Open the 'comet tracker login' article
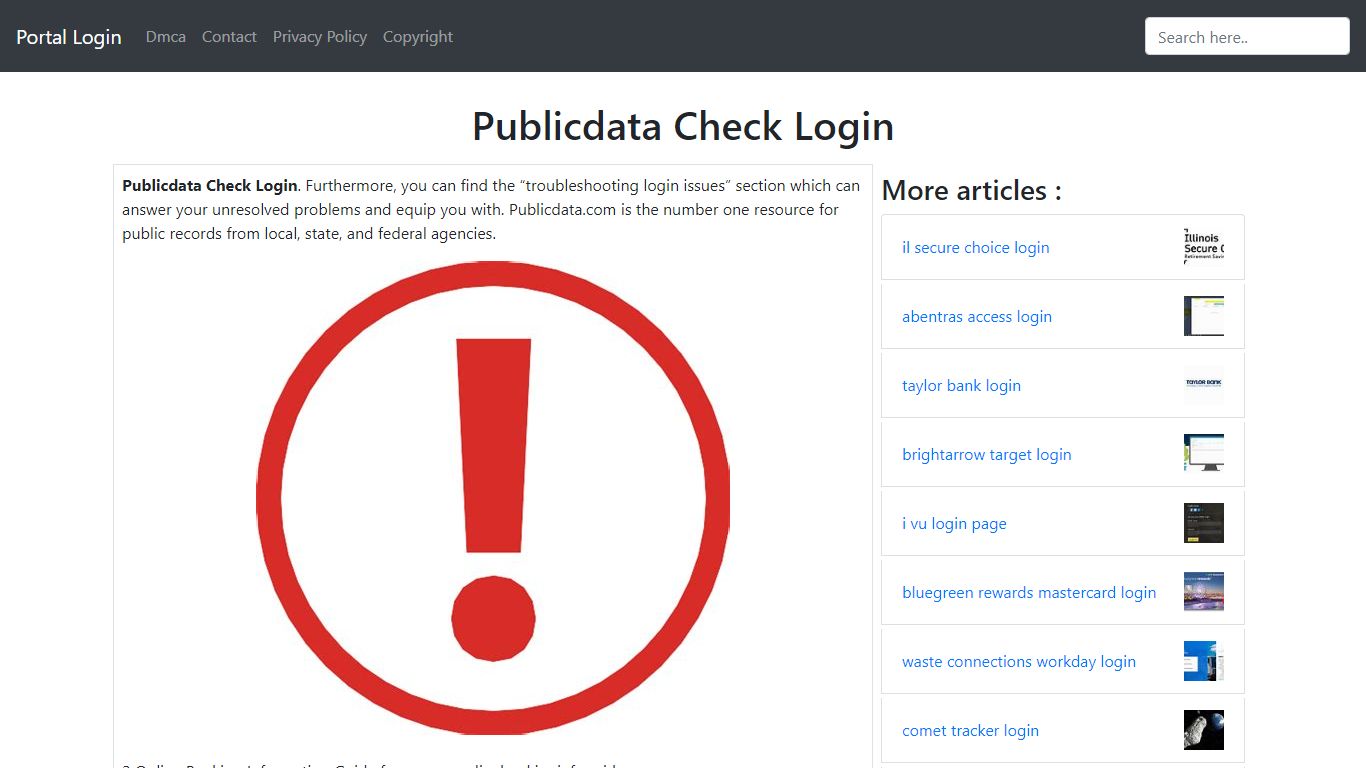The image size is (1366, 768). 970,731
